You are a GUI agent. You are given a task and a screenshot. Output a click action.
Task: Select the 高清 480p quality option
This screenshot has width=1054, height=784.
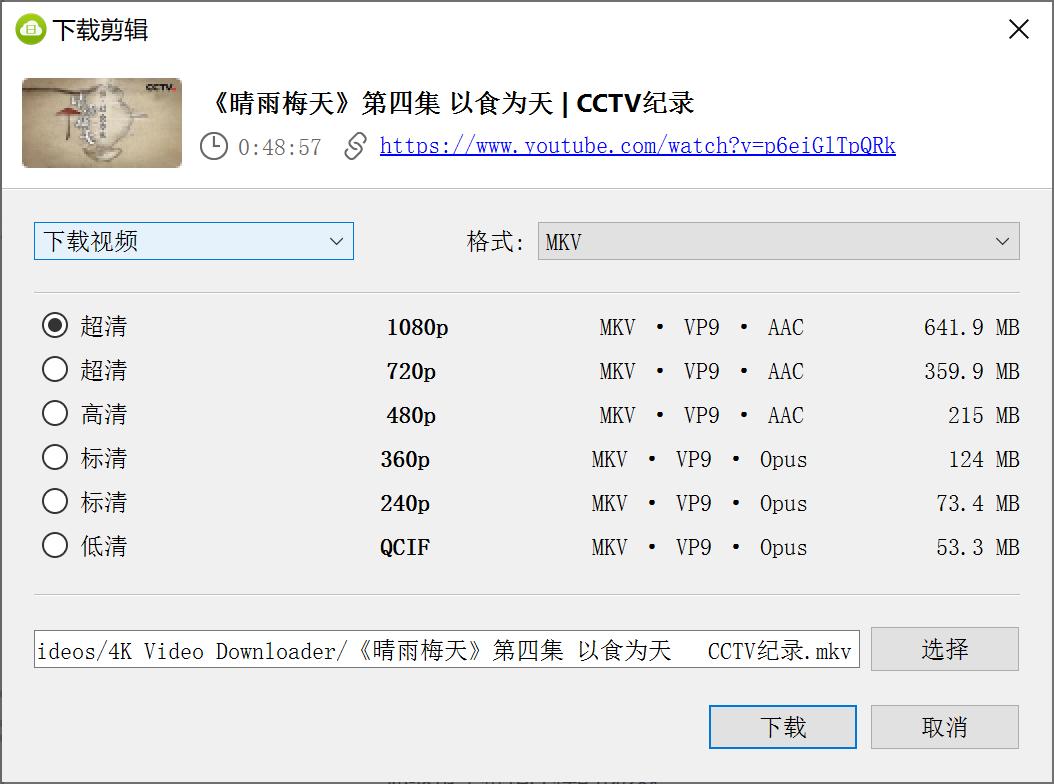(x=55, y=414)
